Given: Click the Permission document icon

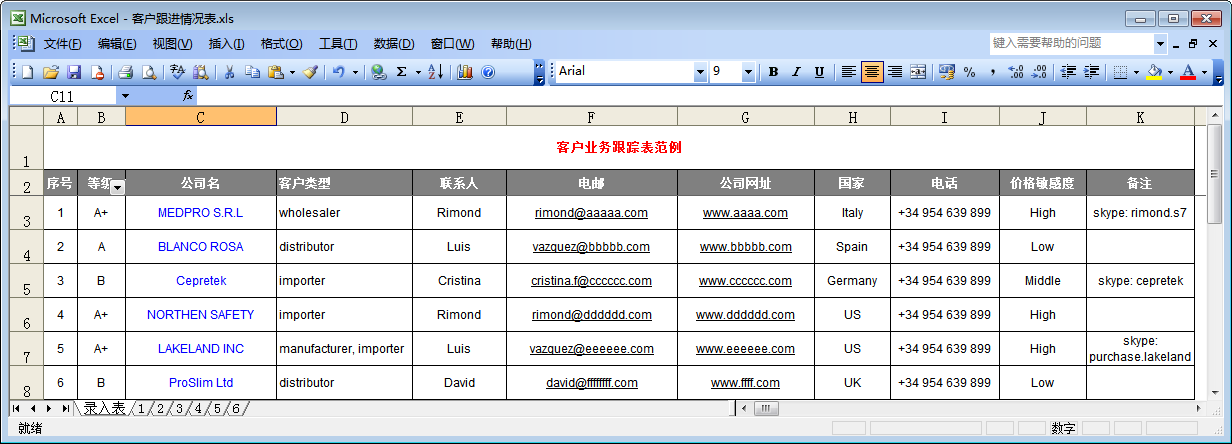Looking at the screenshot, I should pos(97,72).
